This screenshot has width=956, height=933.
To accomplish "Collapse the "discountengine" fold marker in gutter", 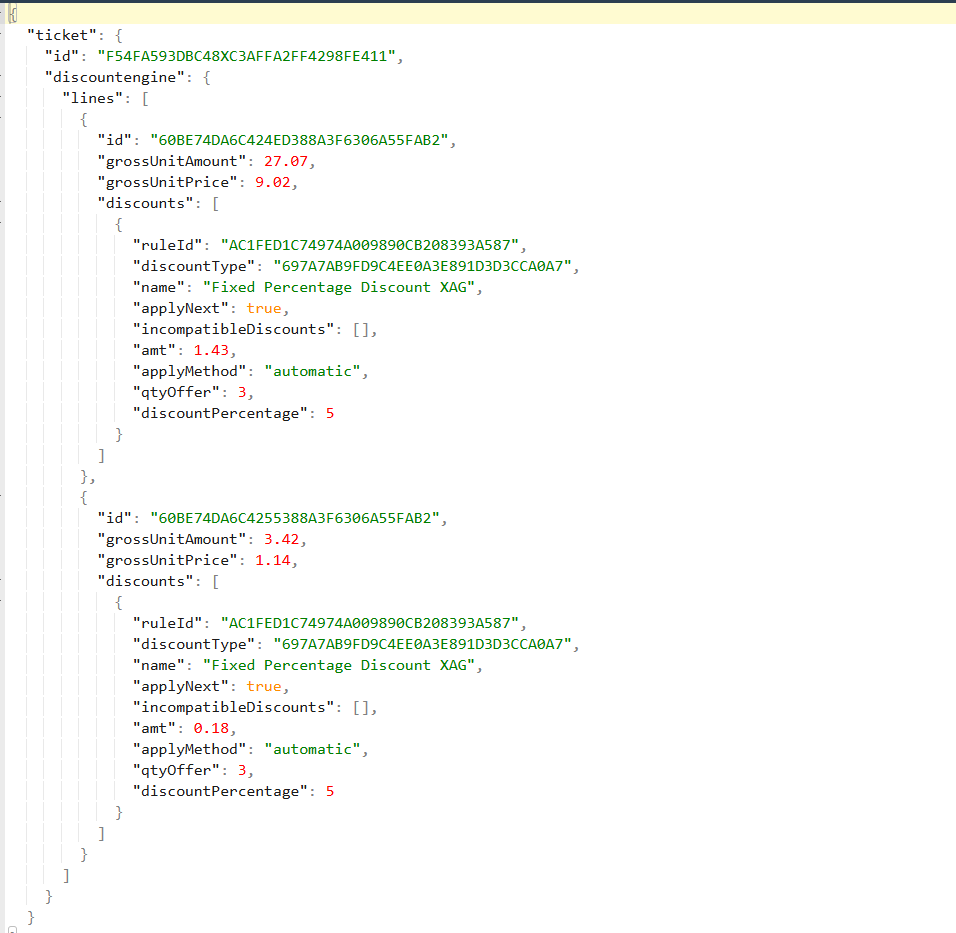I will [3, 76].
